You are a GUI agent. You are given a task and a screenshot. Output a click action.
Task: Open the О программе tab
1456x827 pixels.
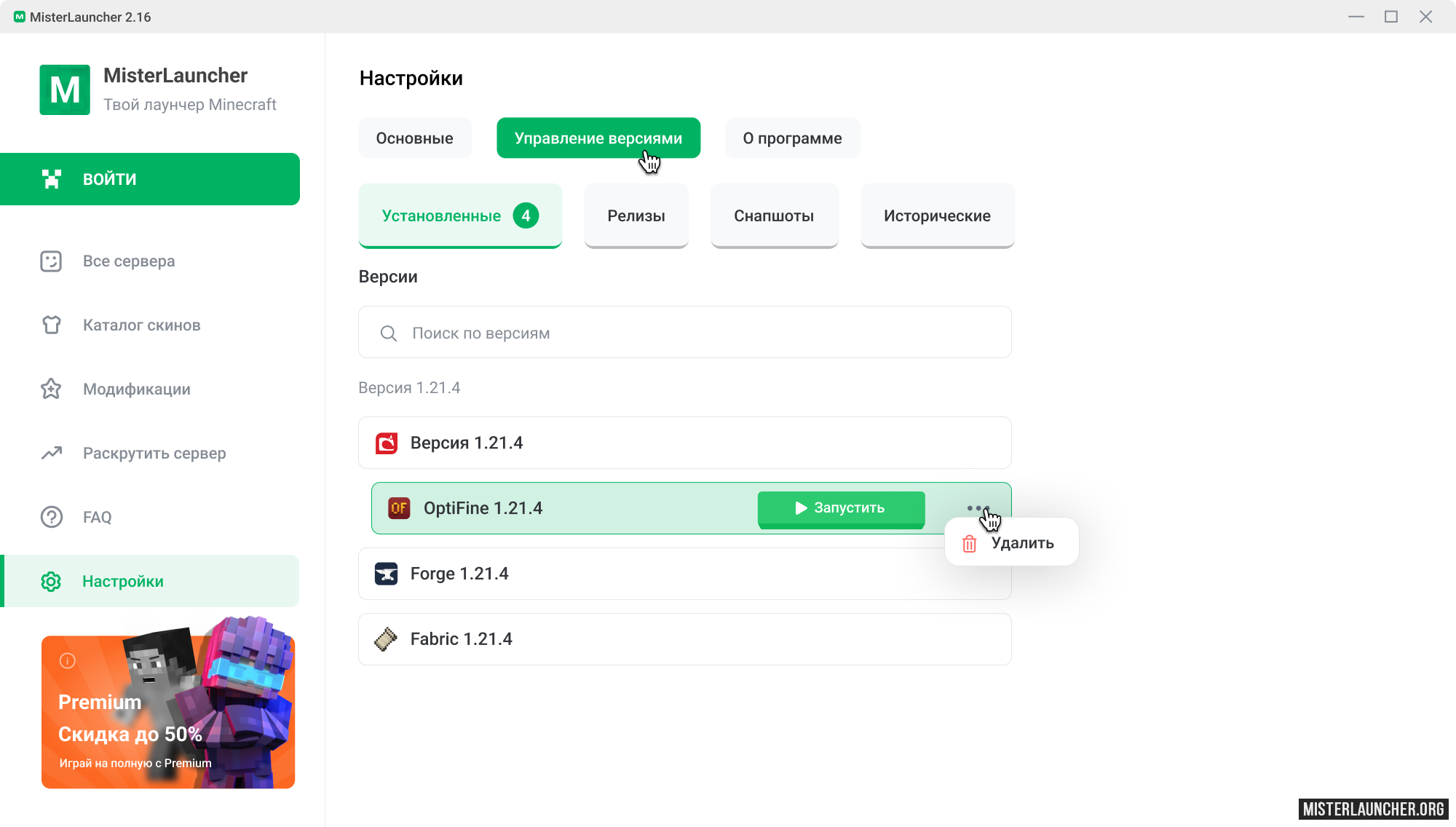pos(793,138)
